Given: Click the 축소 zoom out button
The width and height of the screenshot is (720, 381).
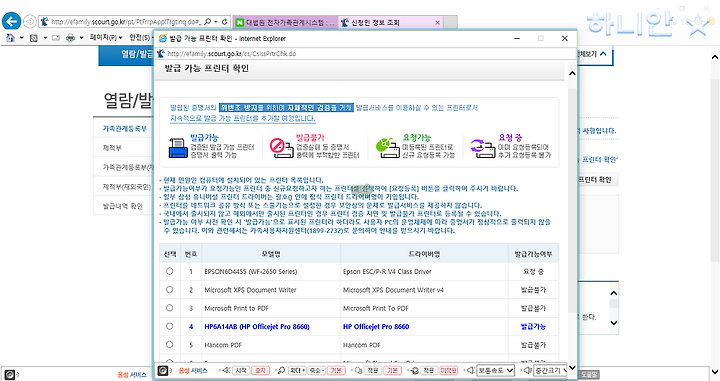Looking at the screenshot, I should coord(316,370).
